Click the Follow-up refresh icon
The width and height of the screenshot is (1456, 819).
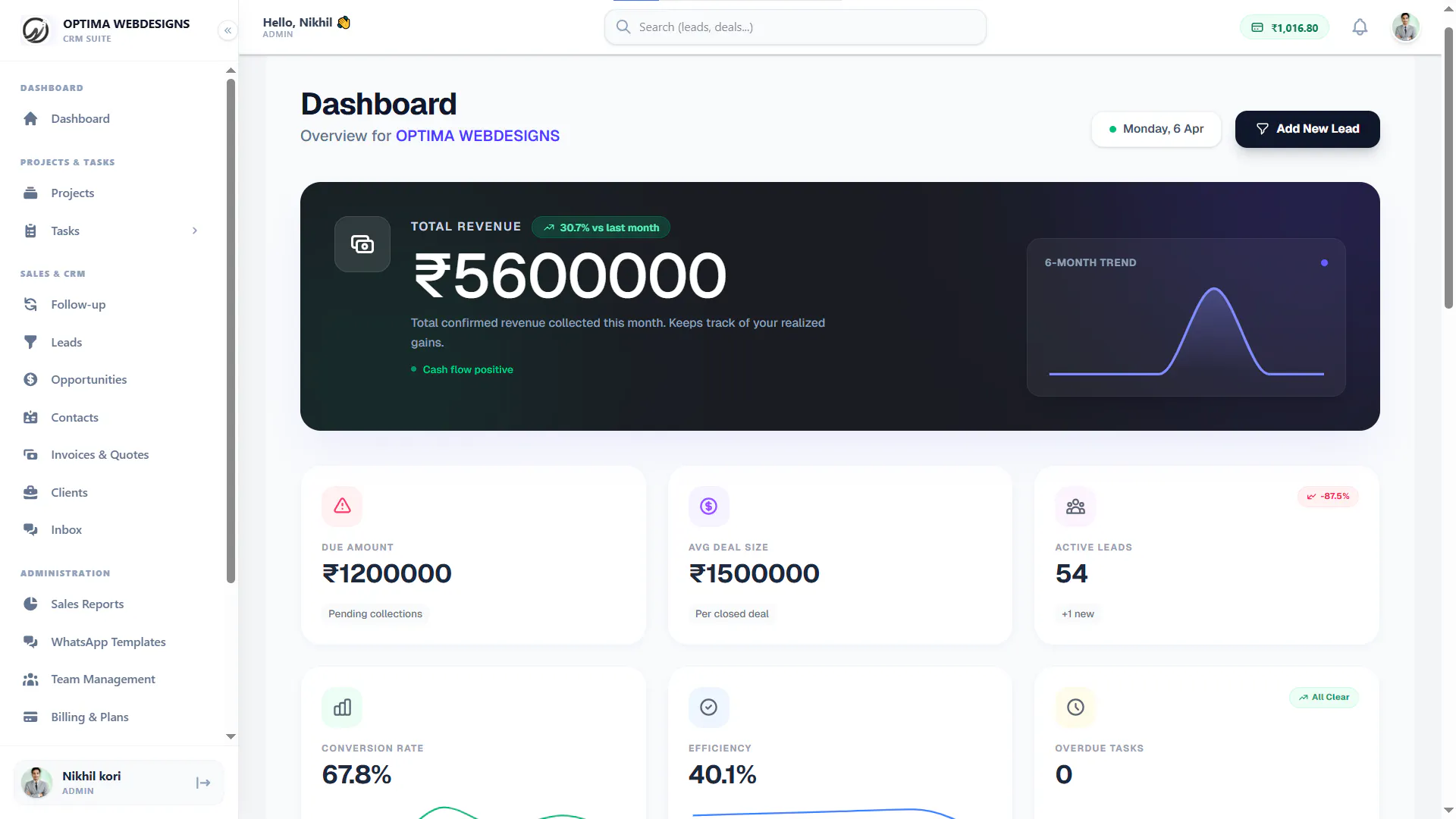30,305
